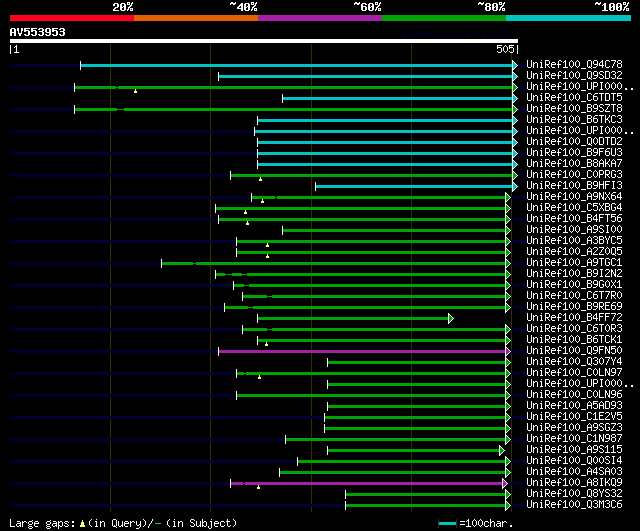The image size is (640, 531).
Task: Select the UniRef100_A8IKQ9 label
Action: 574,483
